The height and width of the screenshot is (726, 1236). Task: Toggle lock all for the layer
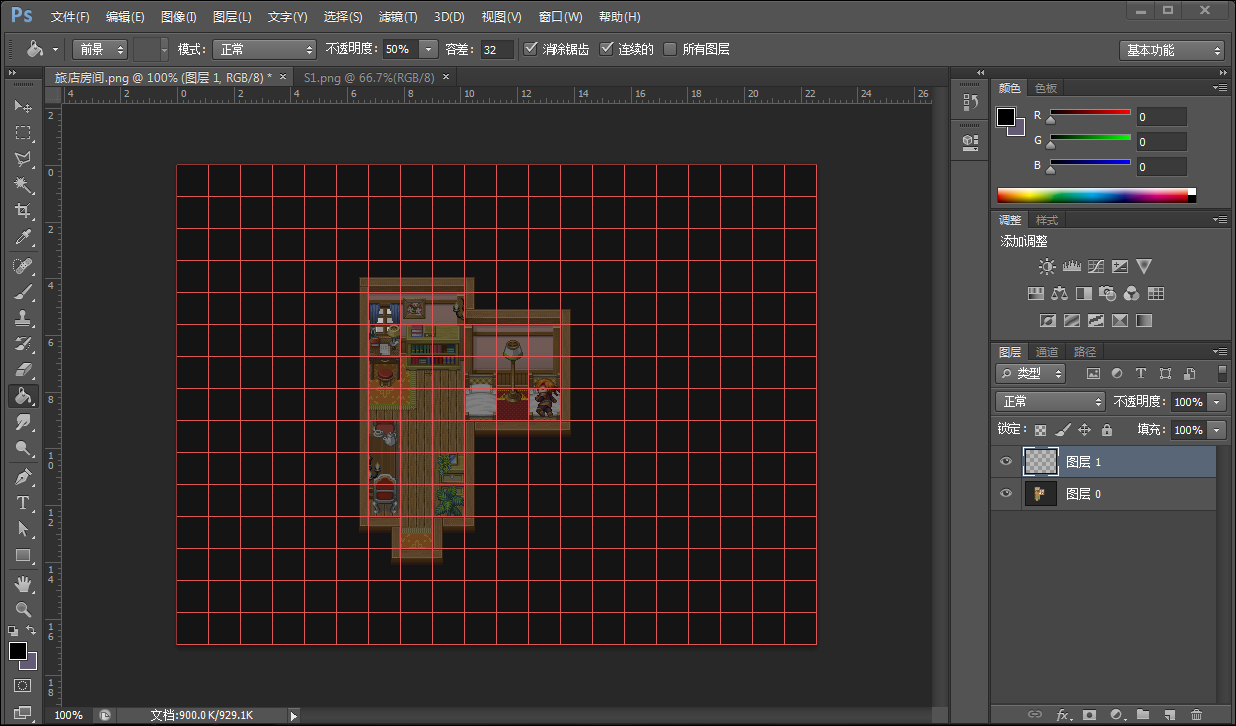pos(1106,430)
